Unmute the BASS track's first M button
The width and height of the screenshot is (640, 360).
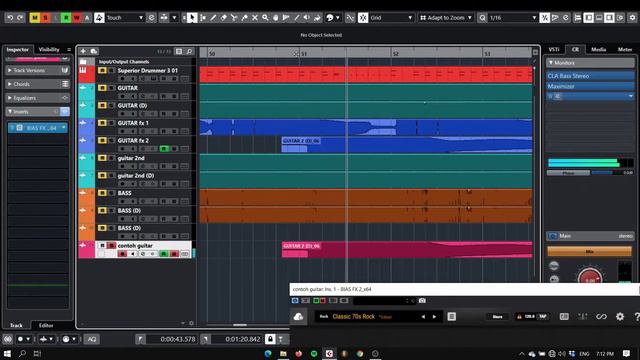[102, 193]
